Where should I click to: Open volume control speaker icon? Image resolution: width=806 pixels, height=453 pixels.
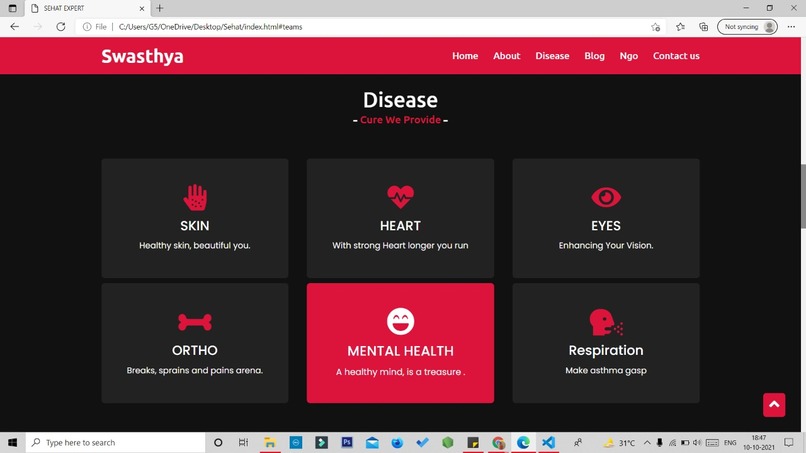(697, 442)
